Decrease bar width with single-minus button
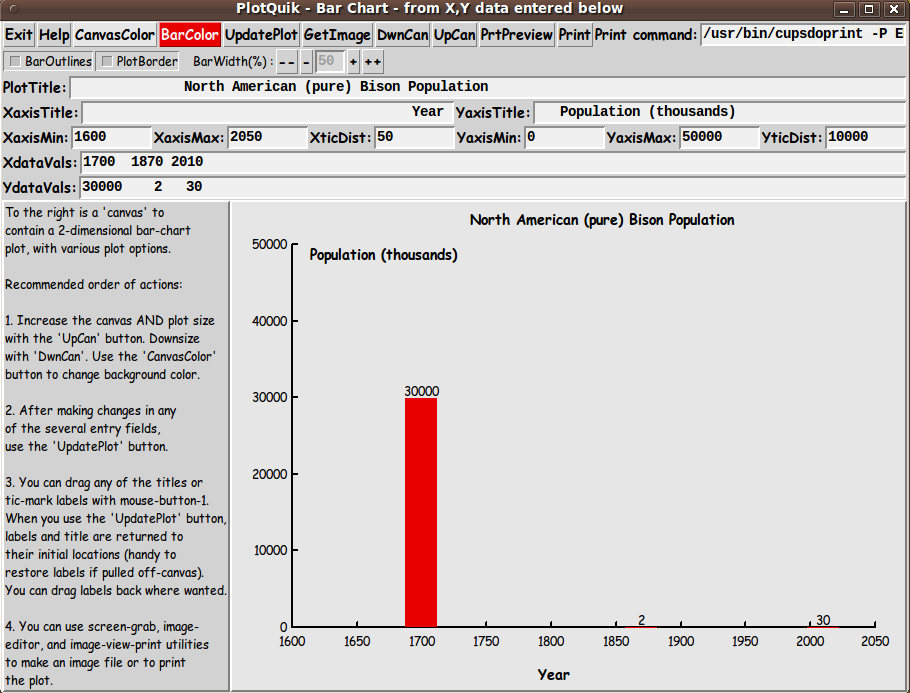 point(306,62)
